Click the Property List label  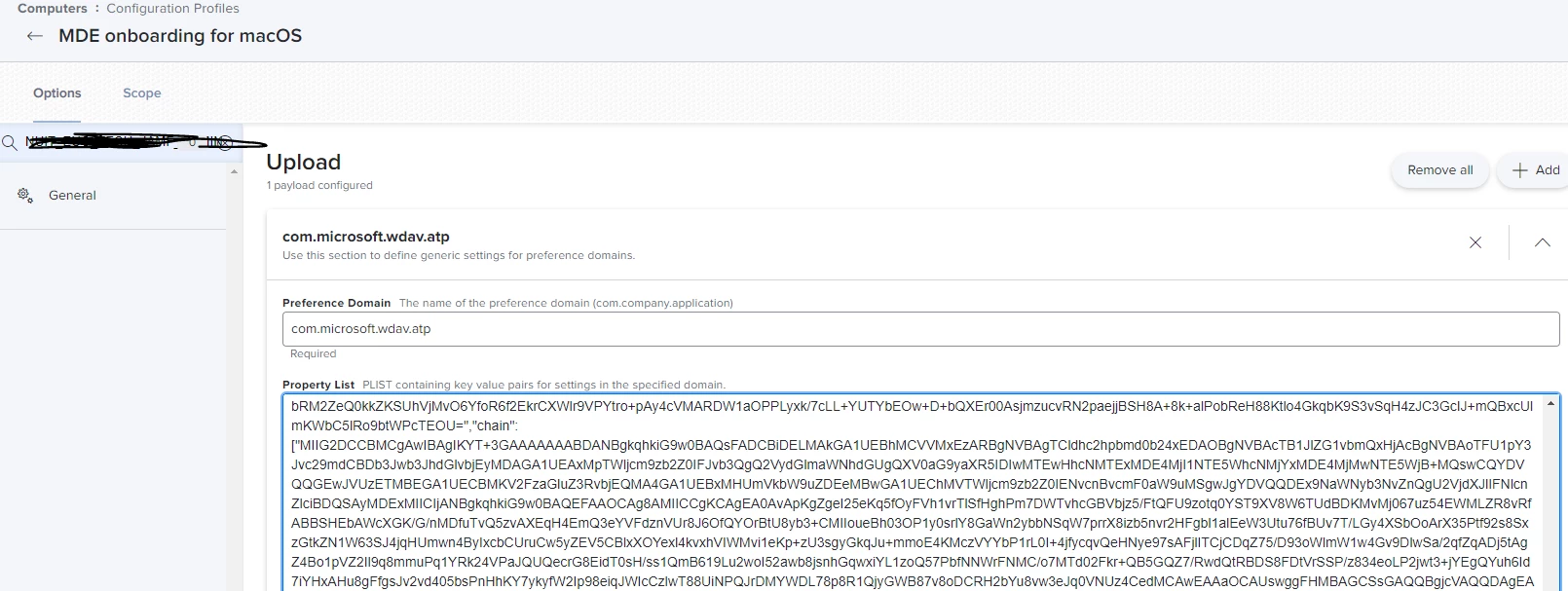point(318,385)
